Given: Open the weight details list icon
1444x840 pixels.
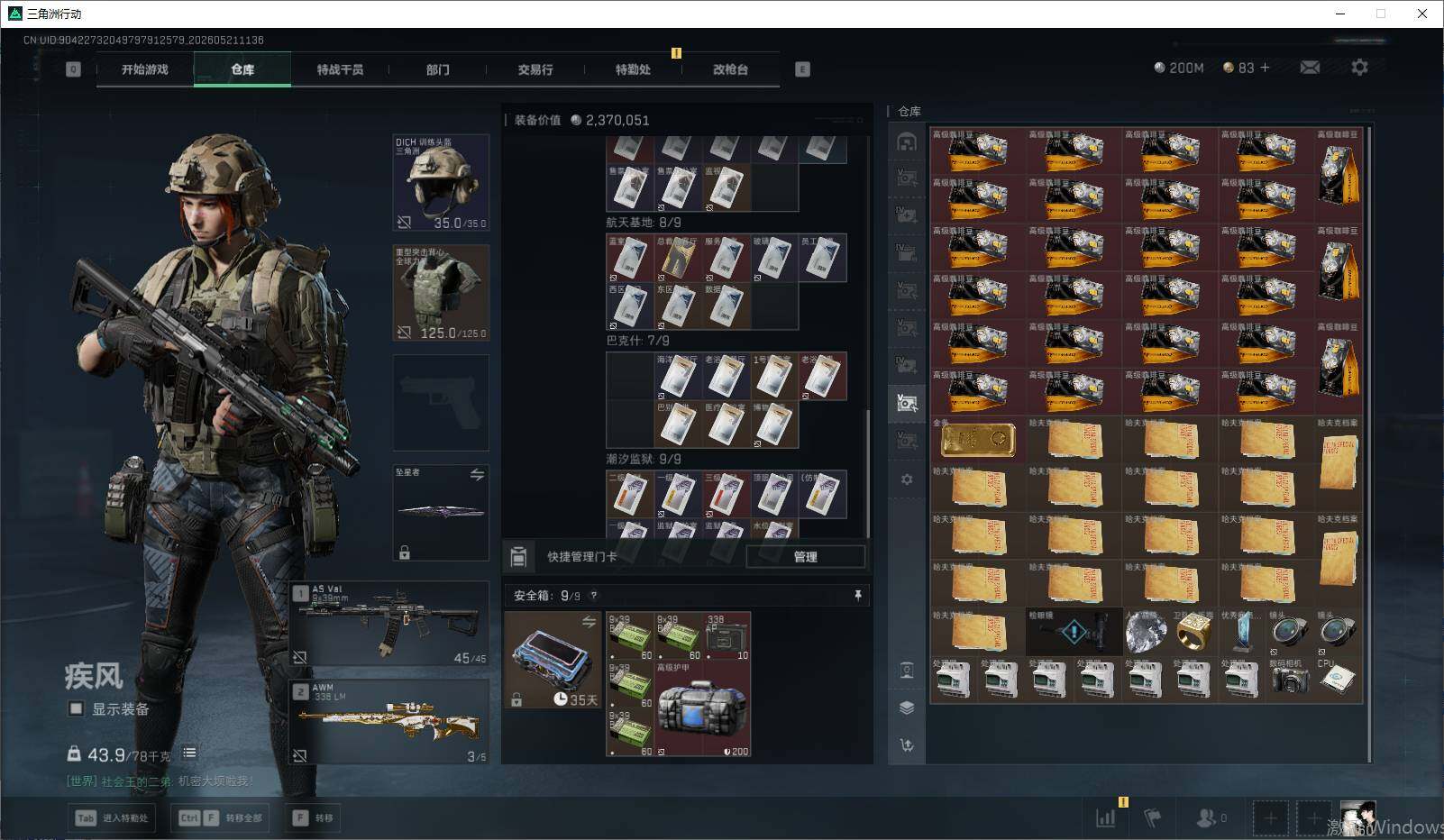Looking at the screenshot, I should point(189,753).
